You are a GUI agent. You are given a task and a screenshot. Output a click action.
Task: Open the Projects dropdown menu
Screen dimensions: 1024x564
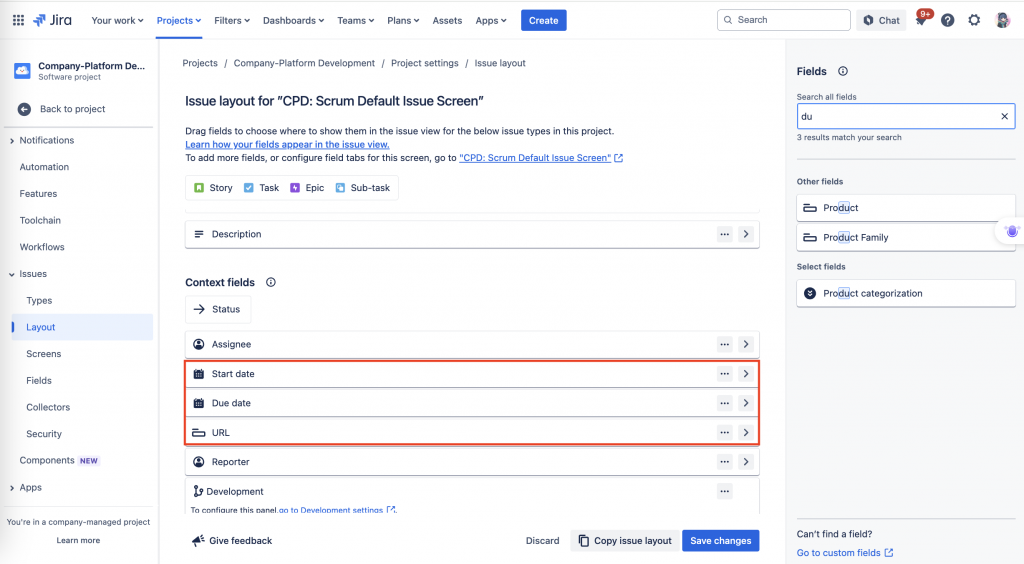click(180, 20)
